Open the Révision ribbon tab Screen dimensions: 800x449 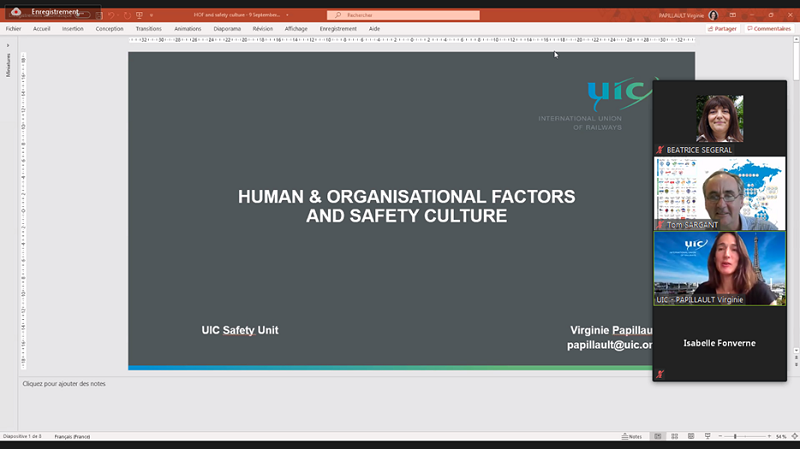click(x=263, y=29)
